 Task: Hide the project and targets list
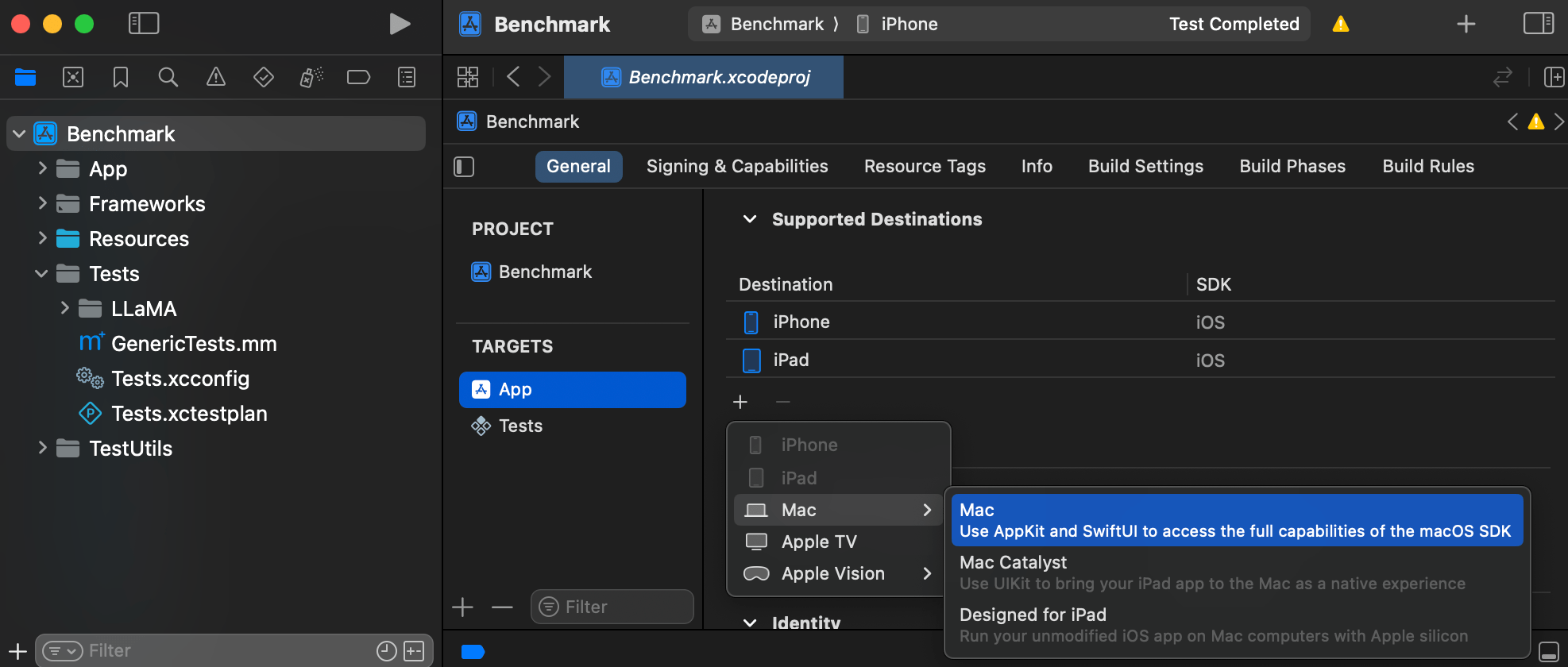point(464,167)
